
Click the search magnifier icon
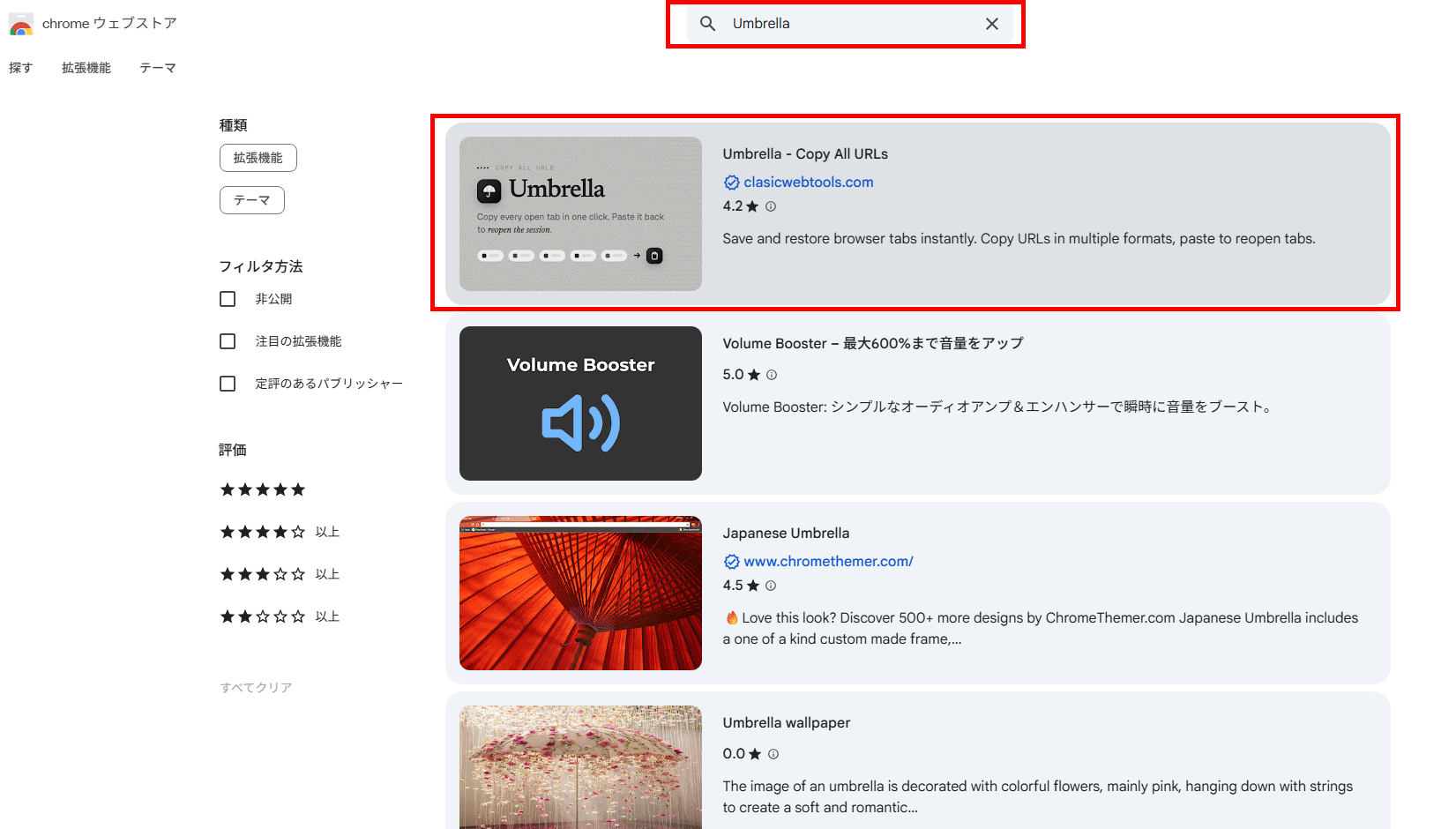pyautogui.click(x=707, y=24)
